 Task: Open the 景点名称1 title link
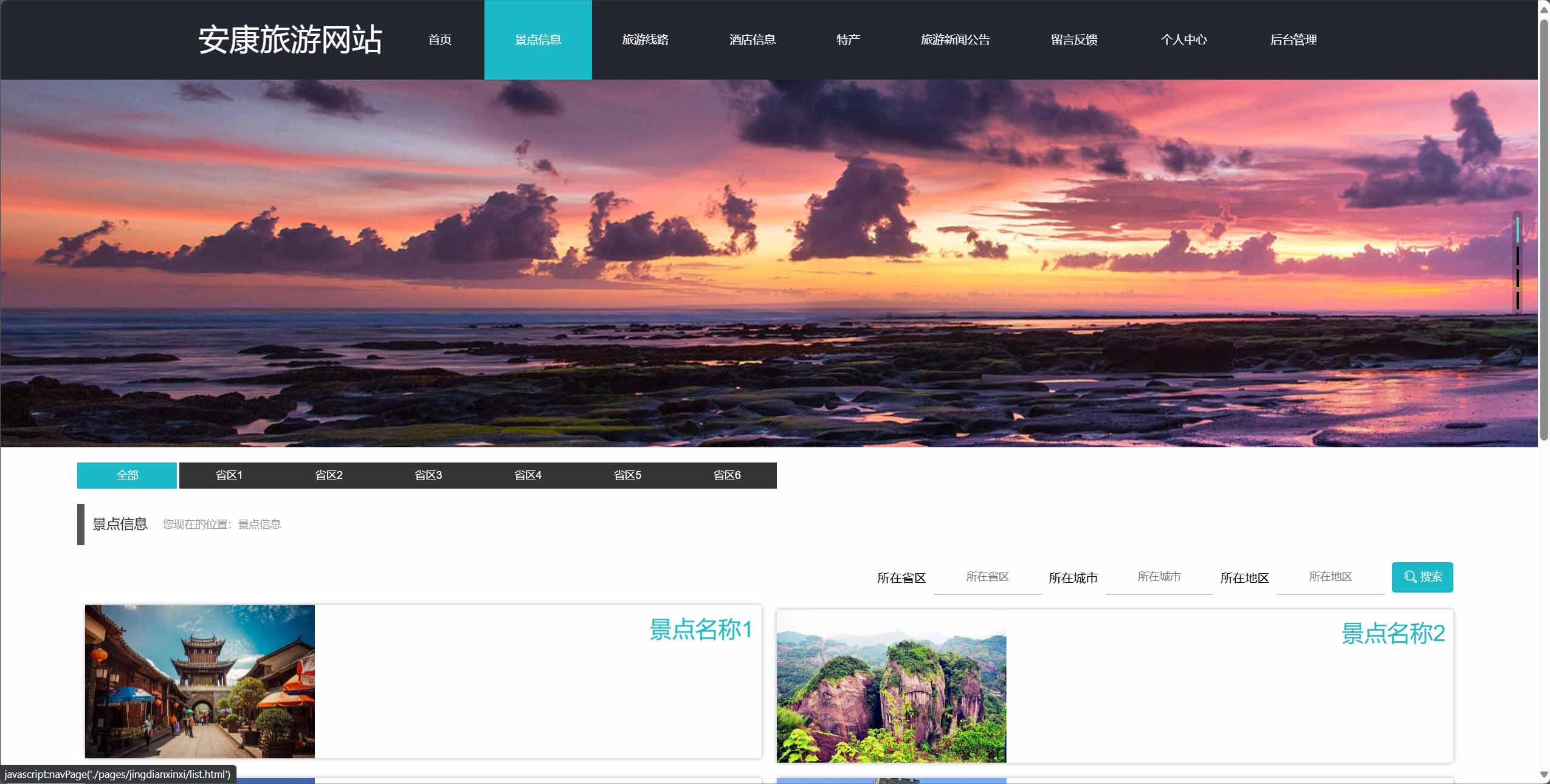point(701,630)
